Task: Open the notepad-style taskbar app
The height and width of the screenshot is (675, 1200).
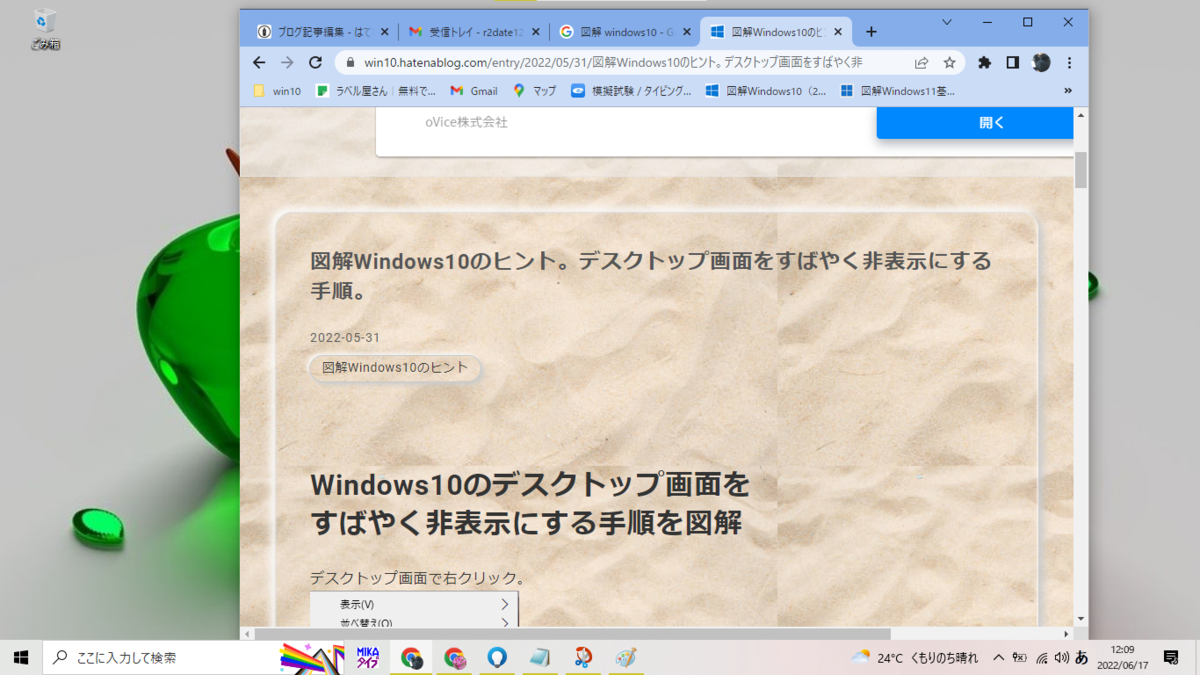Action: (x=540, y=657)
